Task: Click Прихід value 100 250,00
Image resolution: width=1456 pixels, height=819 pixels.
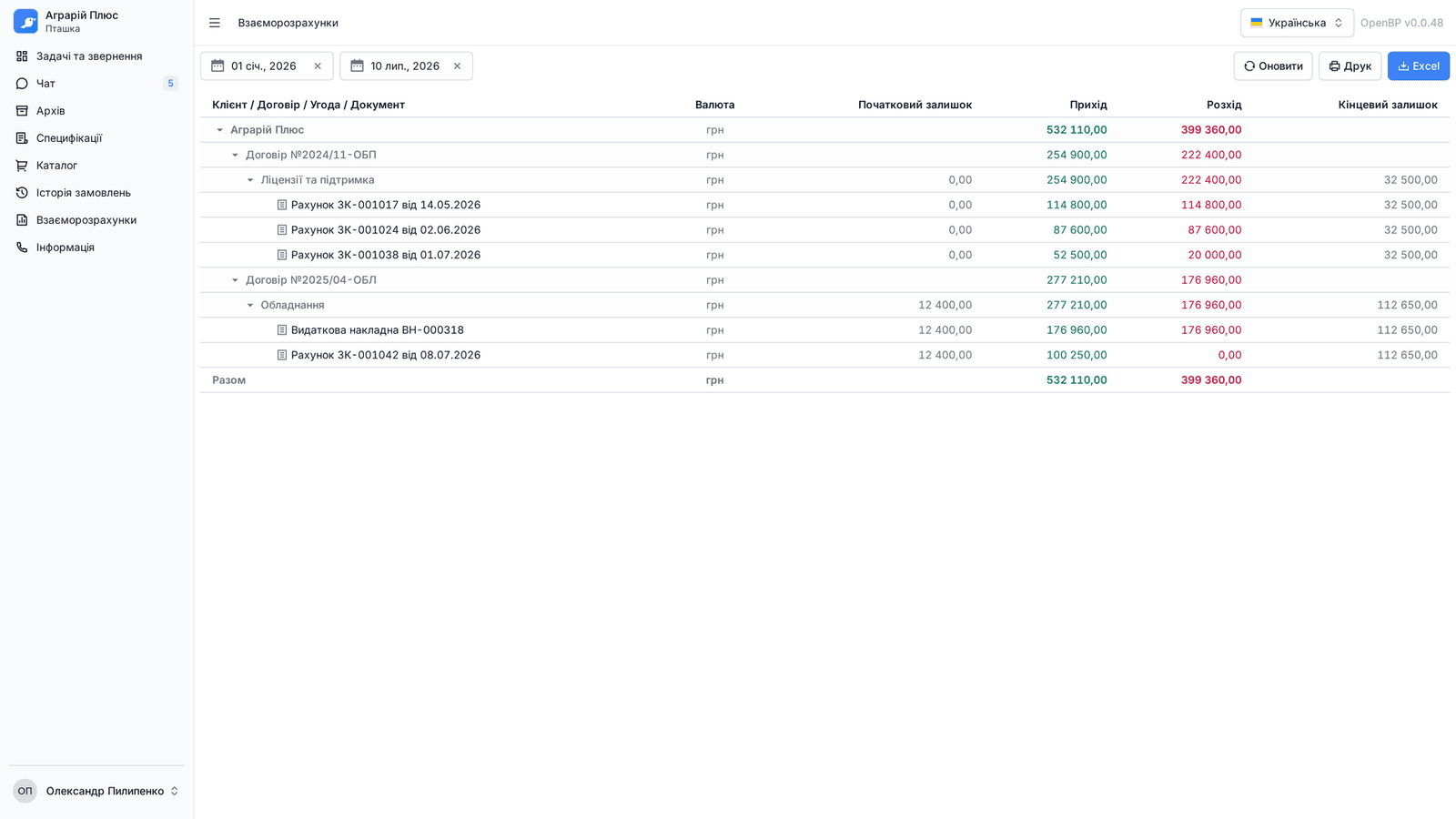Action: [x=1077, y=355]
